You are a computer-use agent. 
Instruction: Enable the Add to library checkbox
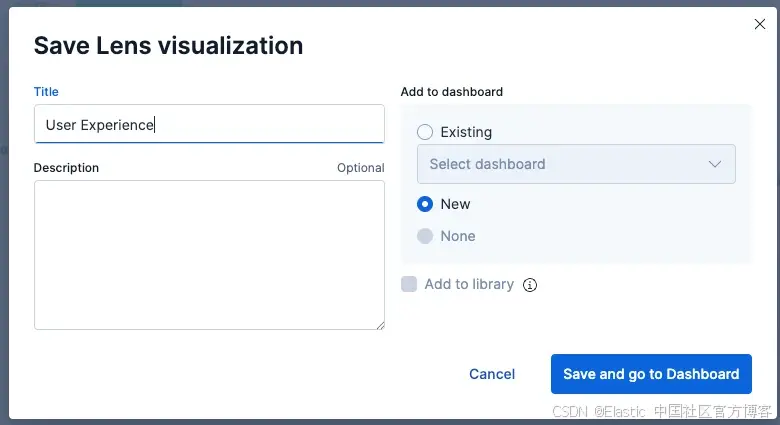pyautogui.click(x=409, y=284)
